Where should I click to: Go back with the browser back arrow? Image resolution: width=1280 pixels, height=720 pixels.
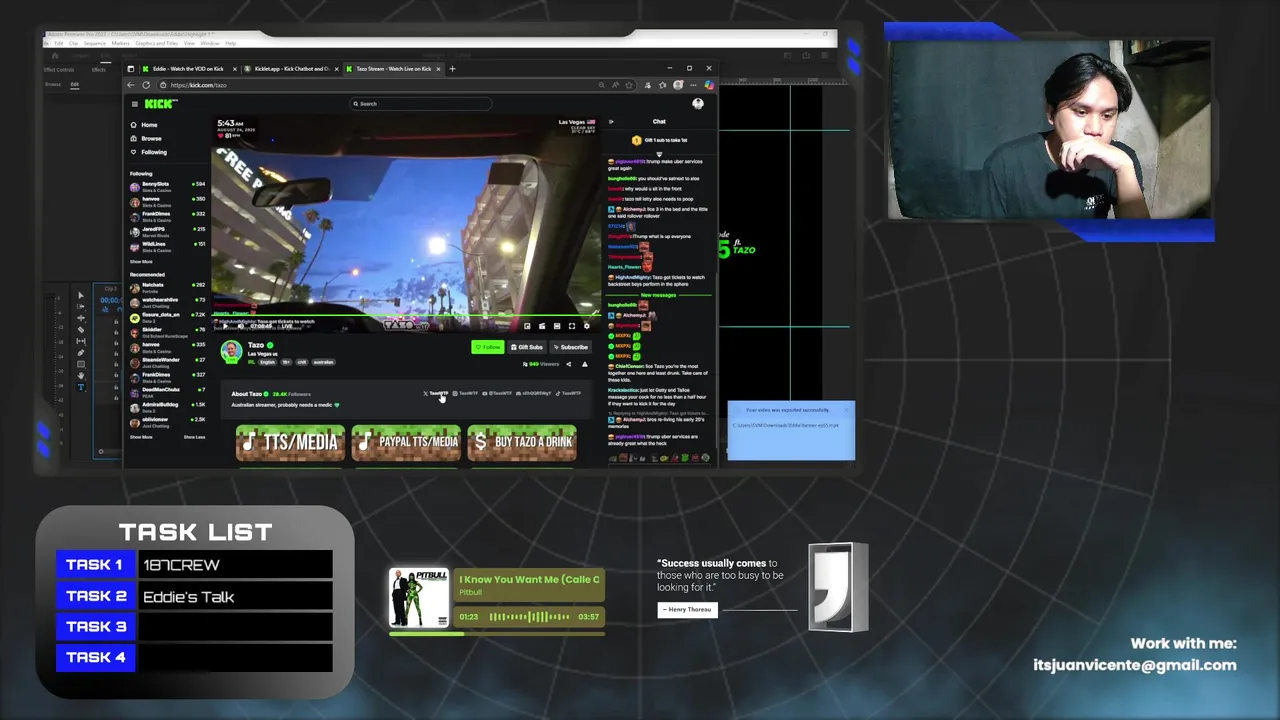[131, 85]
